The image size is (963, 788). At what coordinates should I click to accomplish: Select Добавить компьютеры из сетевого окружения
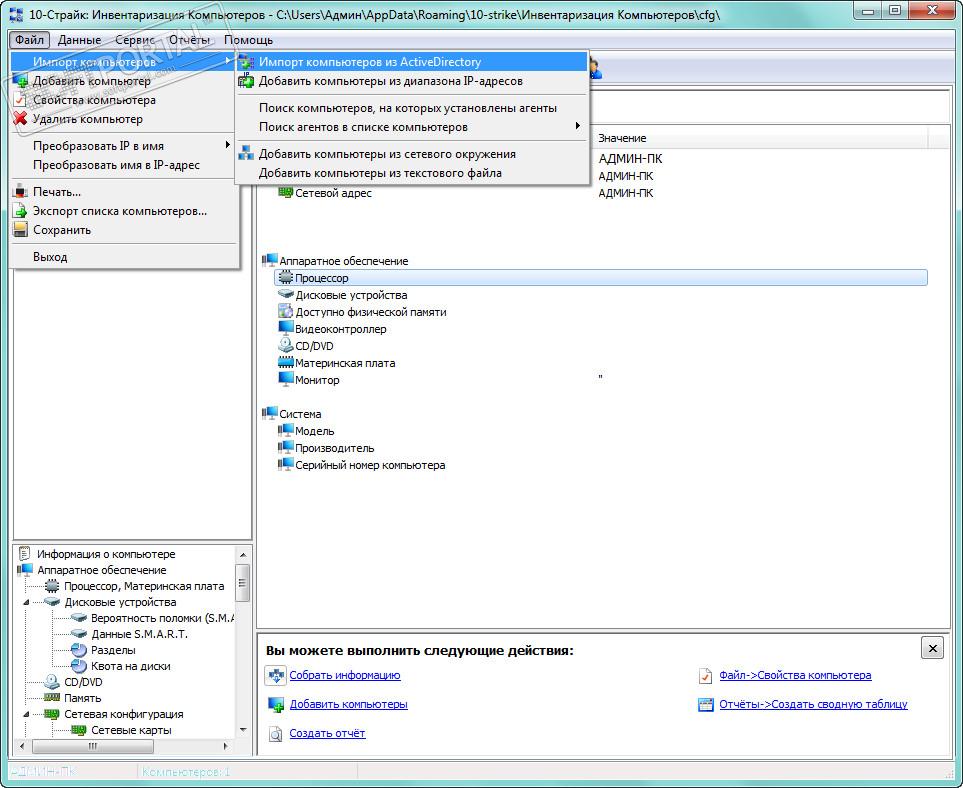coord(412,154)
